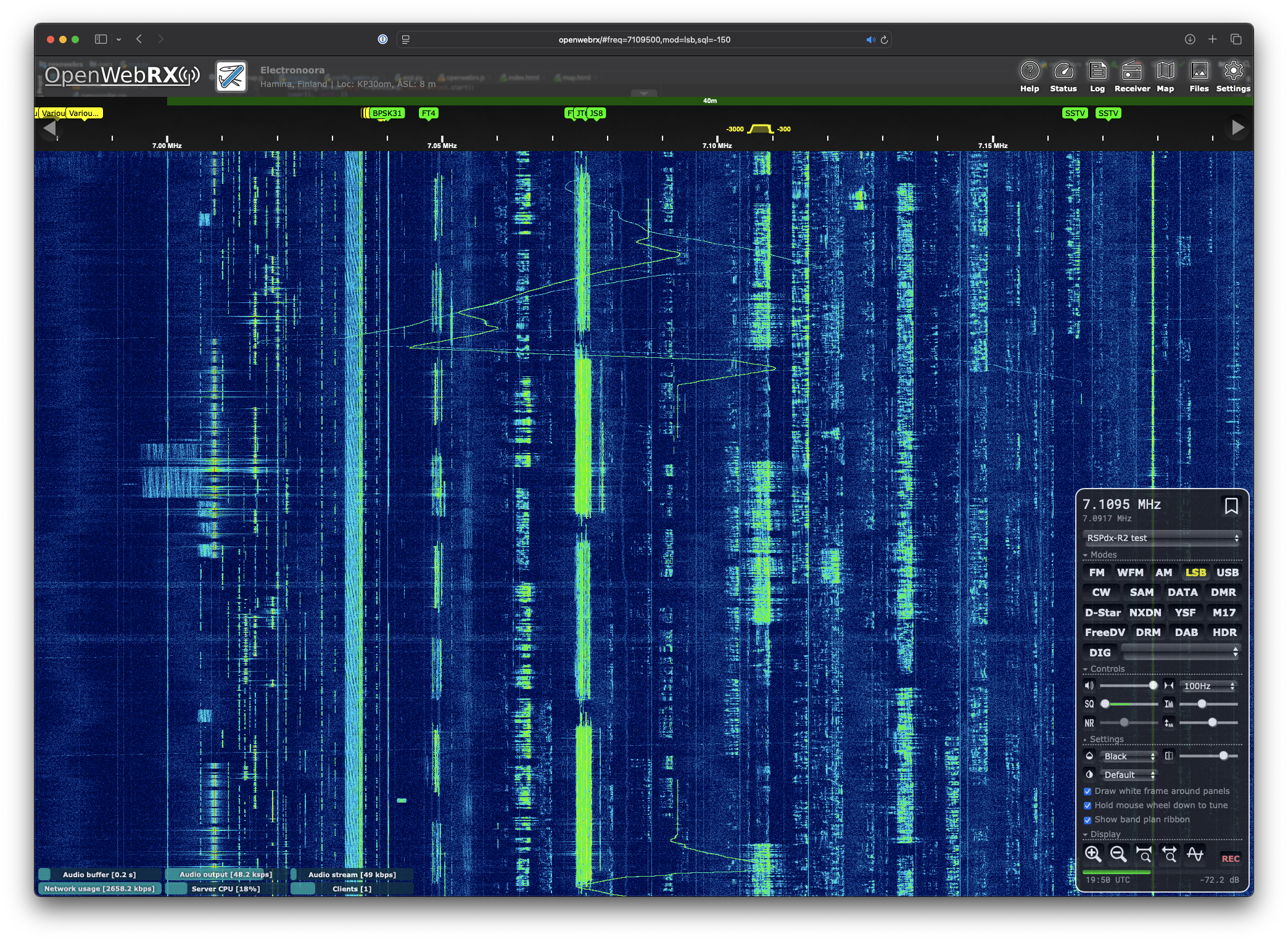The image size is (1288, 942).
Task: Uncheck Draw white frame around panels
Action: [1088, 791]
